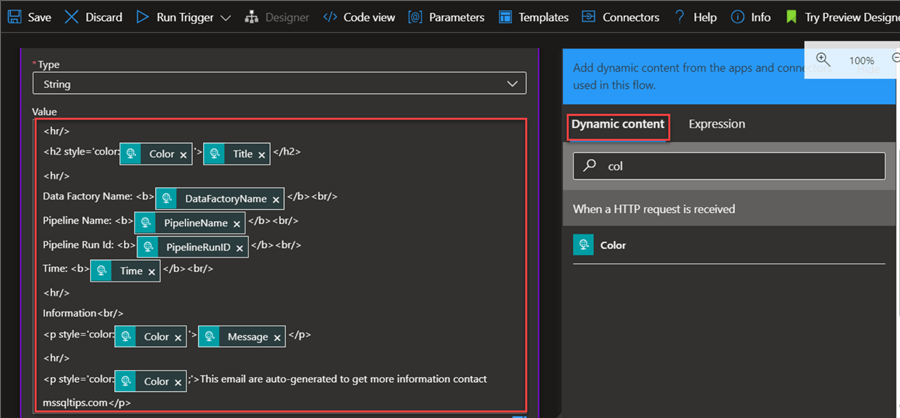Add the Color dynamic content item

click(x=612, y=245)
